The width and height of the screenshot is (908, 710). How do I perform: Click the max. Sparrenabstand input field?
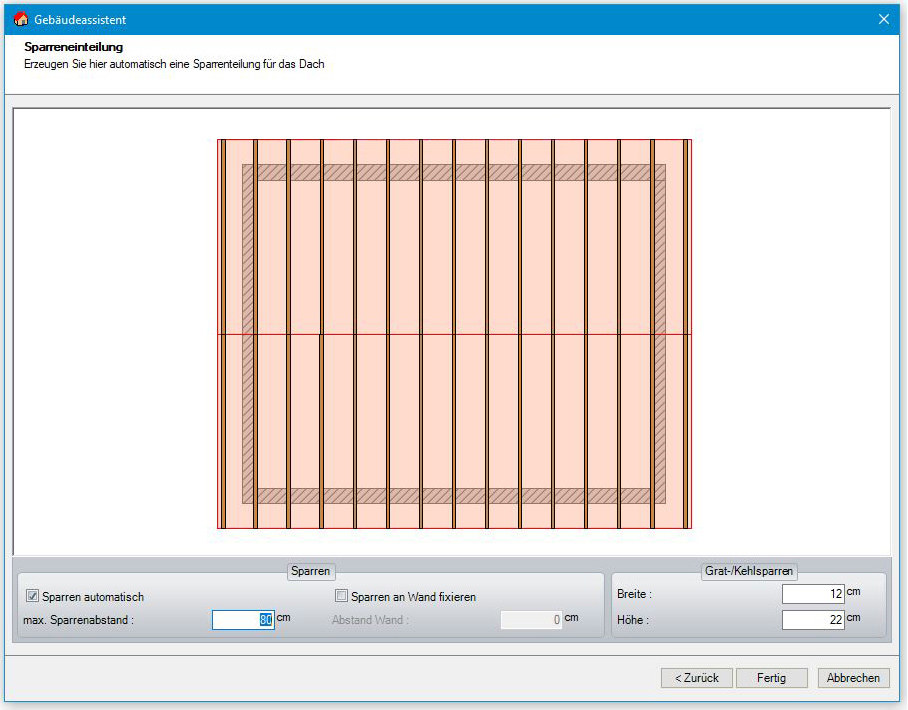point(243,620)
